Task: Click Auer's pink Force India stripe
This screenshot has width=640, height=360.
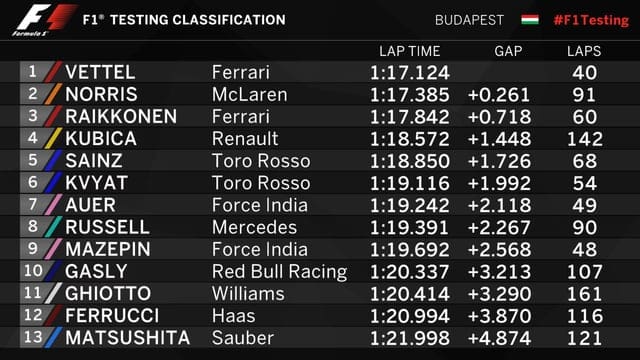Action: (53, 204)
